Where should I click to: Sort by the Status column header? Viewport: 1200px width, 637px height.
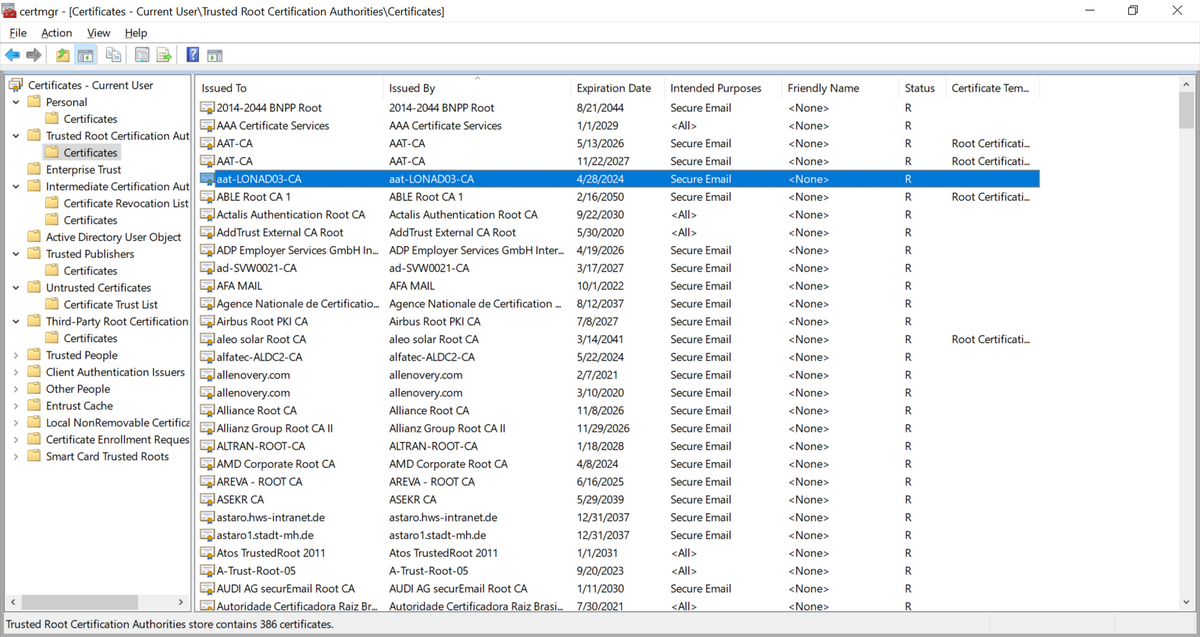click(923, 88)
